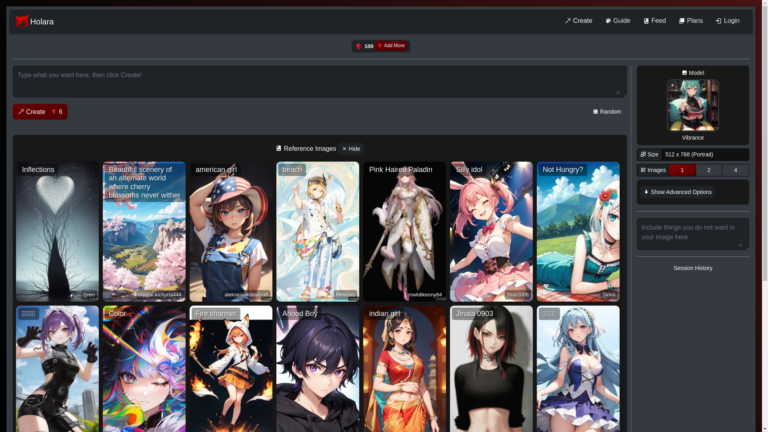768x432 pixels.
Task: Click the Session History heading
Action: pyautogui.click(x=693, y=268)
